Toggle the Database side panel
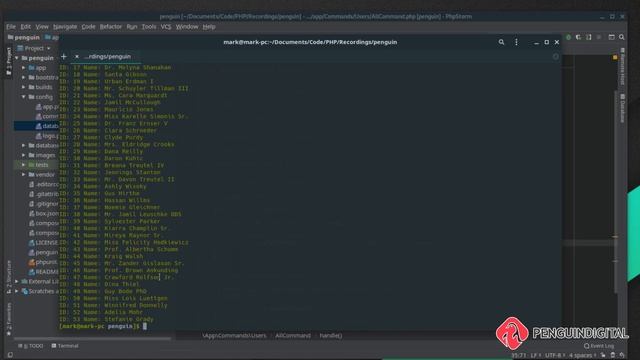The width and height of the screenshot is (640, 360). point(622,108)
